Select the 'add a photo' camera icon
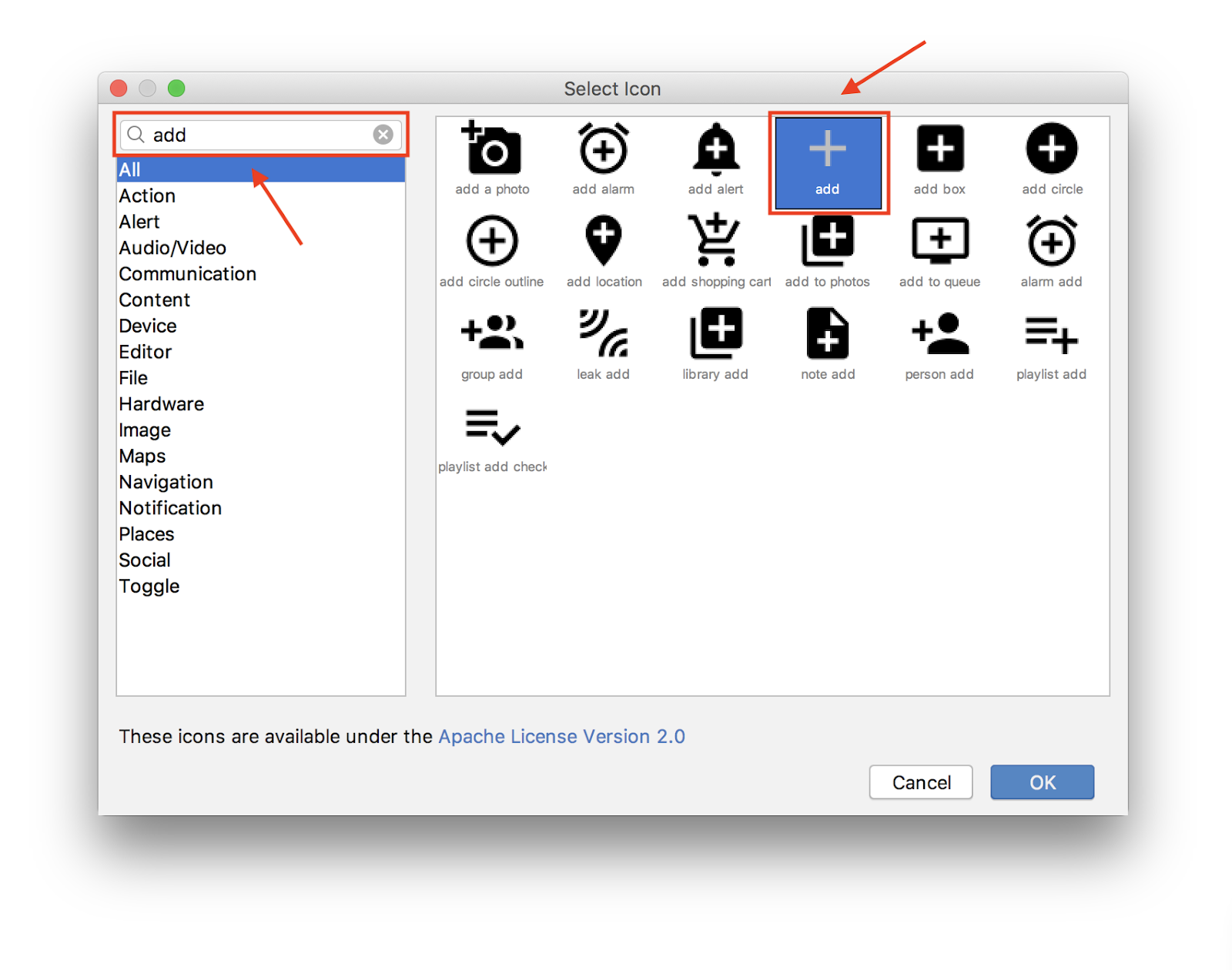Viewport: 1232px width, 970px height. click(492, 150)
